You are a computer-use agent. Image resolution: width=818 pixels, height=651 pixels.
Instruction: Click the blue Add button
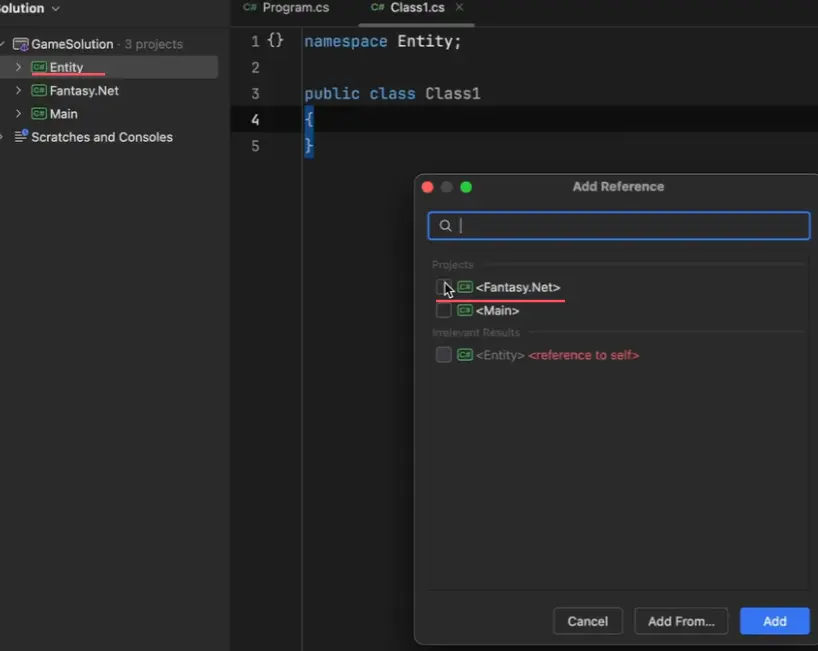click(775, 621)
